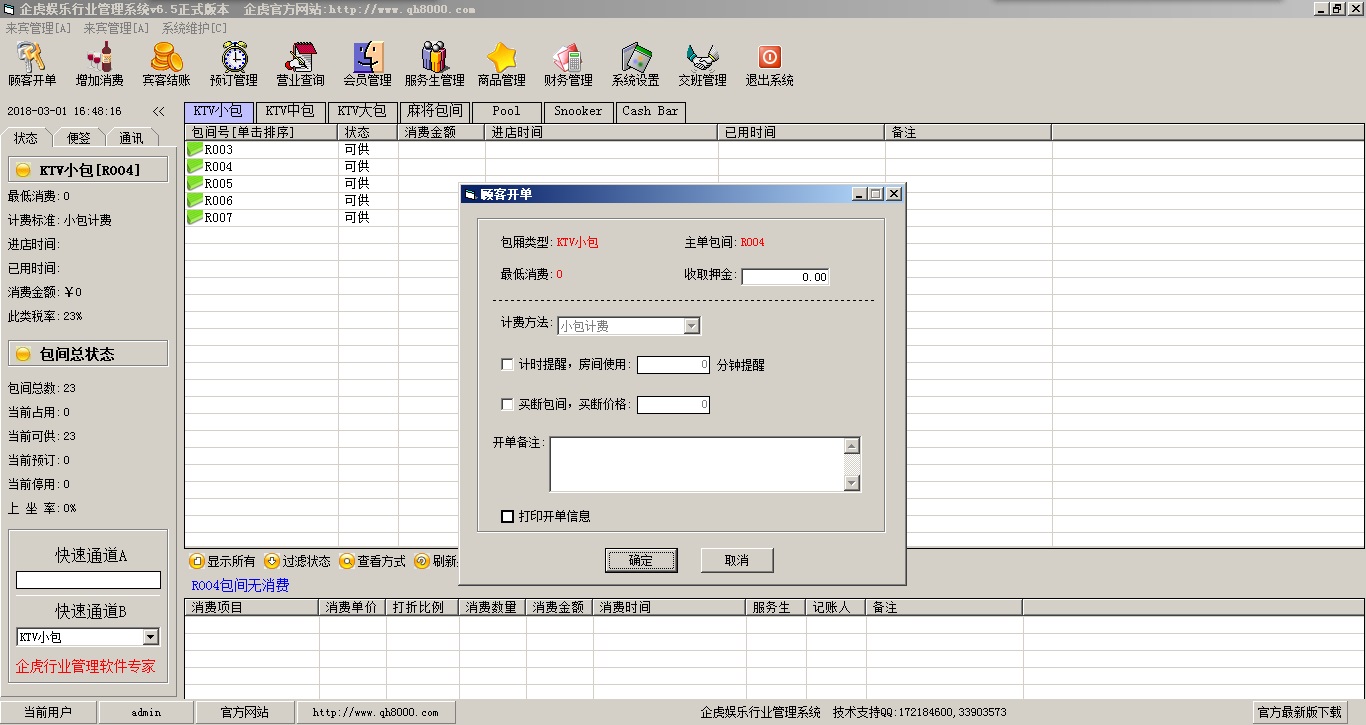Viewport: 1366px width, 725px height.
Task: Click the yellow icon beside KTV小包[R004]
Action: pos(23,170)
